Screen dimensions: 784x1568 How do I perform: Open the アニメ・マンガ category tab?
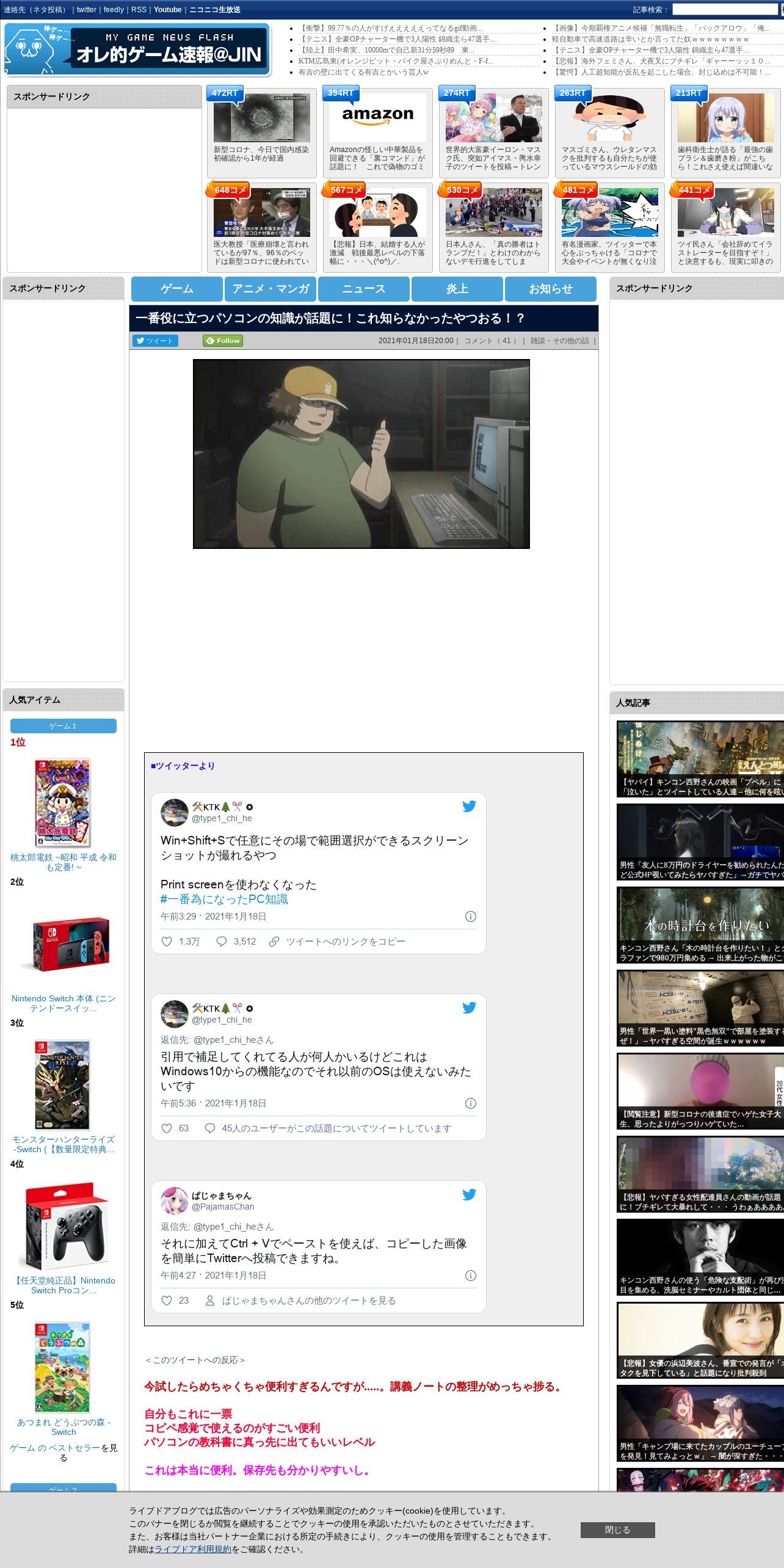point(270,289)
